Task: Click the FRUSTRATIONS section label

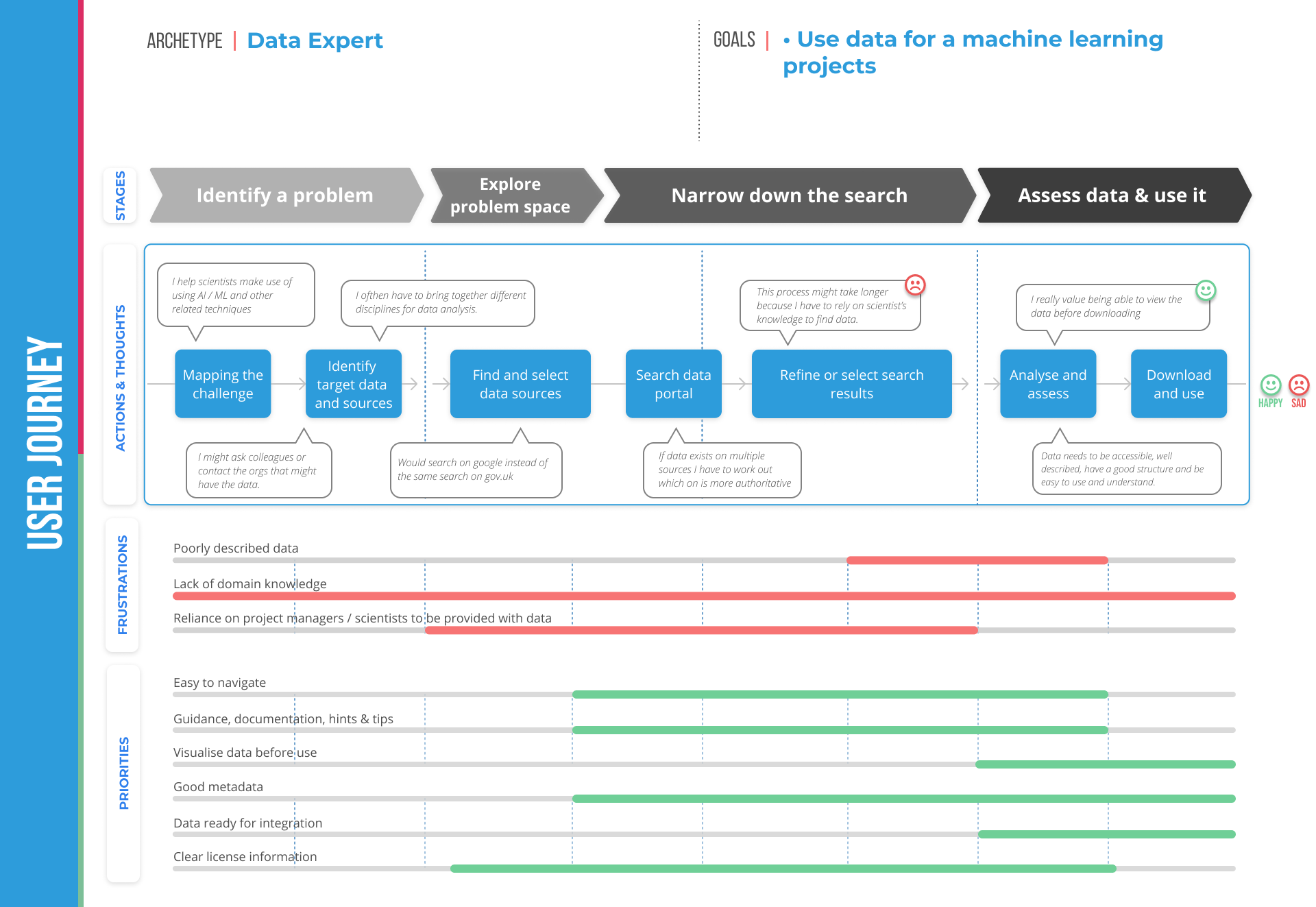Action: tap(122, 584)
